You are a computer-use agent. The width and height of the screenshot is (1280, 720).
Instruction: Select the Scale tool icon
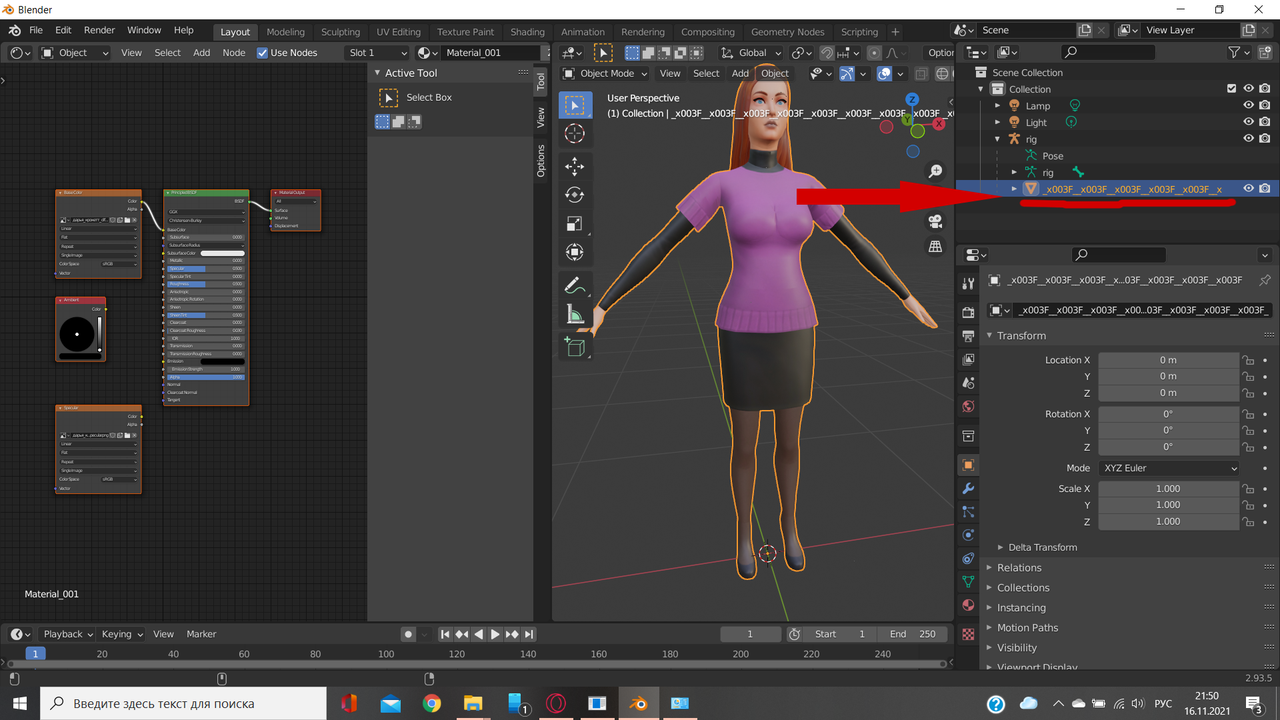click(x=574, y=224)
